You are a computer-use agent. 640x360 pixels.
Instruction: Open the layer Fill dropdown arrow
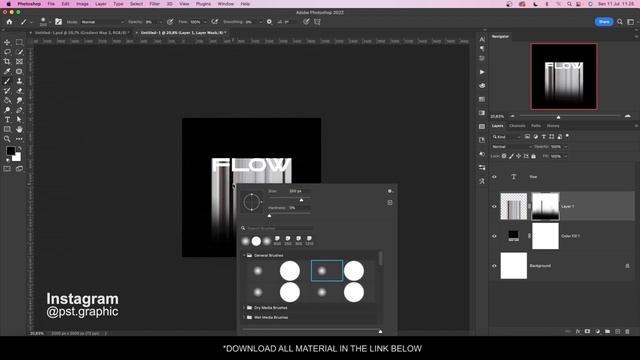565,156
